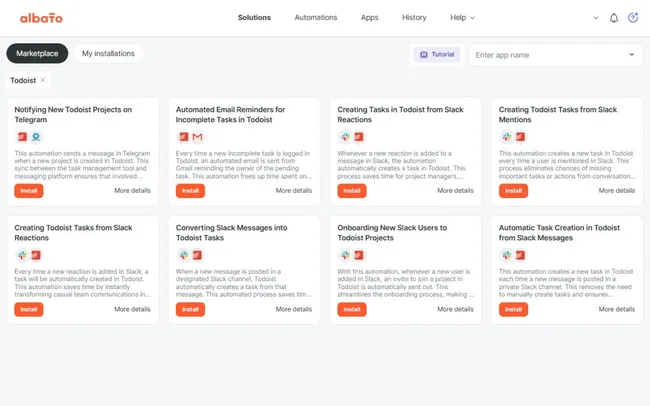Remove the Todoist filter tag
650x406 pixels.
tap(43, 80)
